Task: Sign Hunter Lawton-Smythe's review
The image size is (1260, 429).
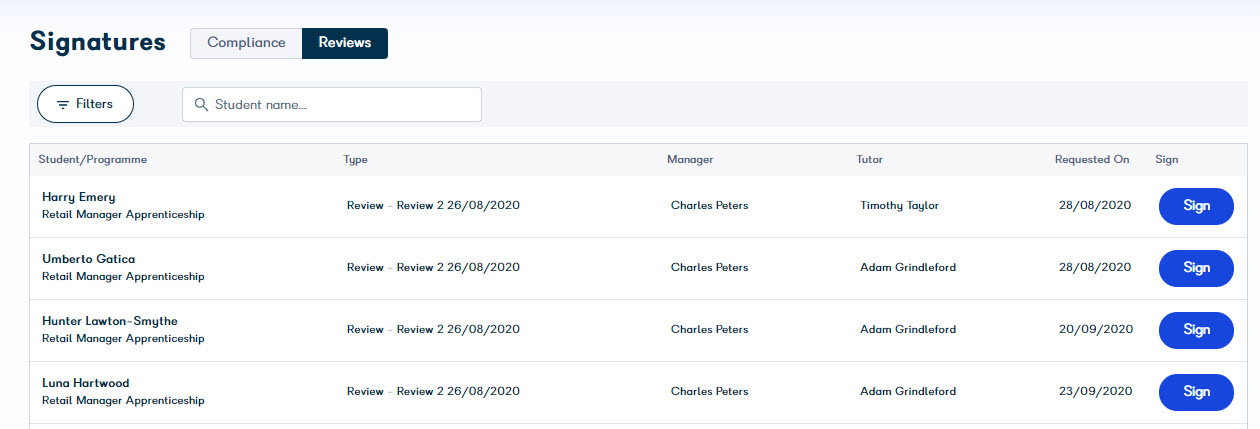Action: pyautogui.click(x=1196, y=330)
